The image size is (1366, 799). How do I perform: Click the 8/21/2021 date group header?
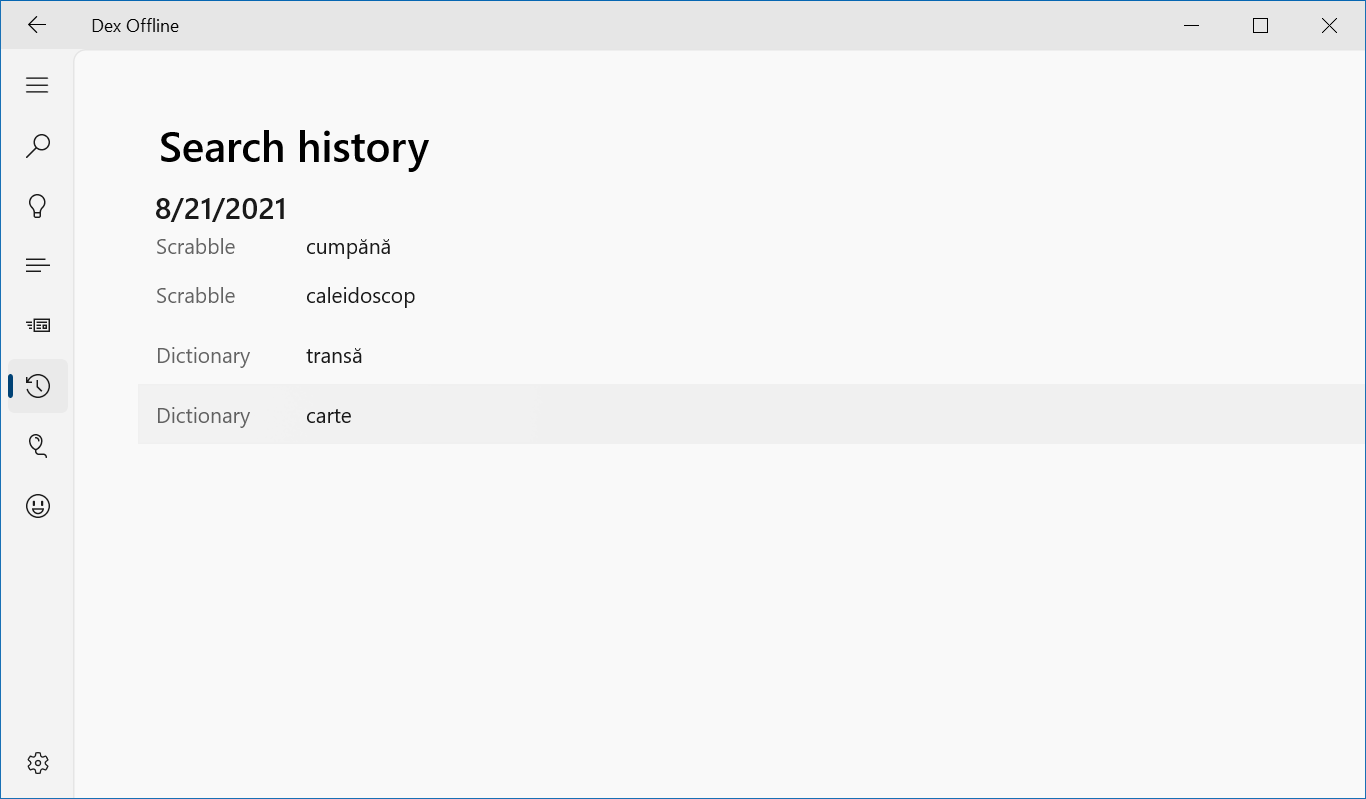[221, 209]
